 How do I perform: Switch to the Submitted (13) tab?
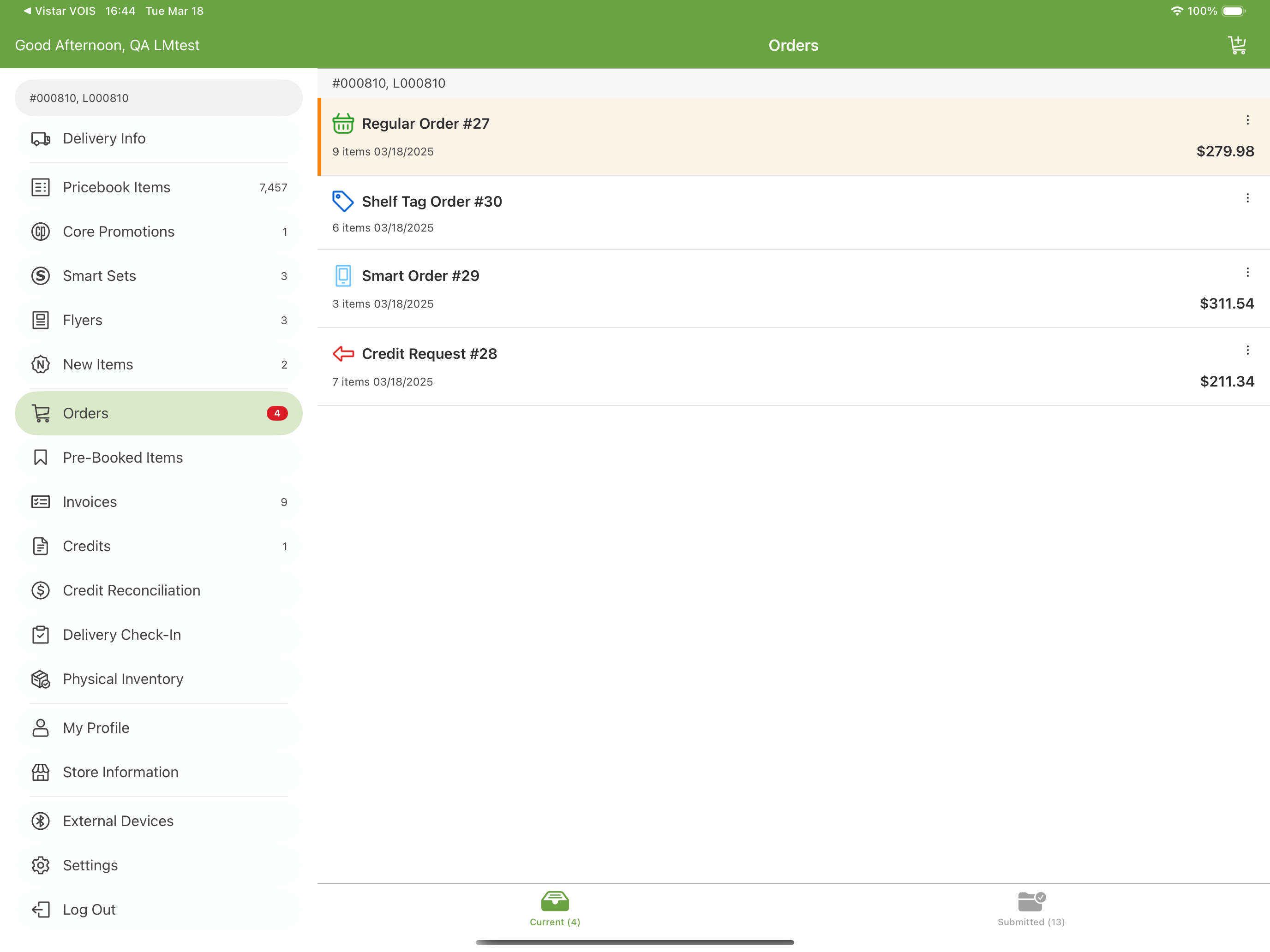[1031, 909]
